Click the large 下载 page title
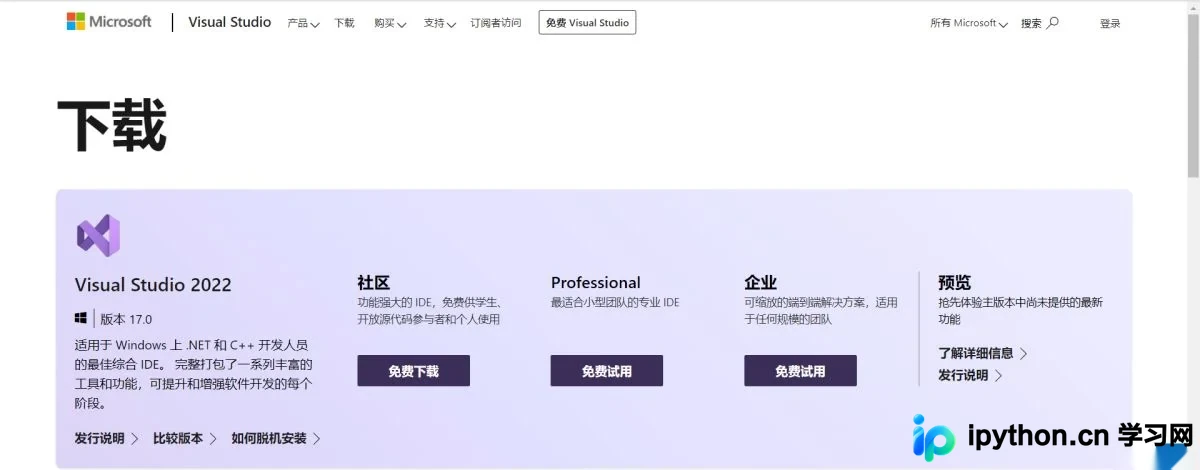 click(111, 125)
